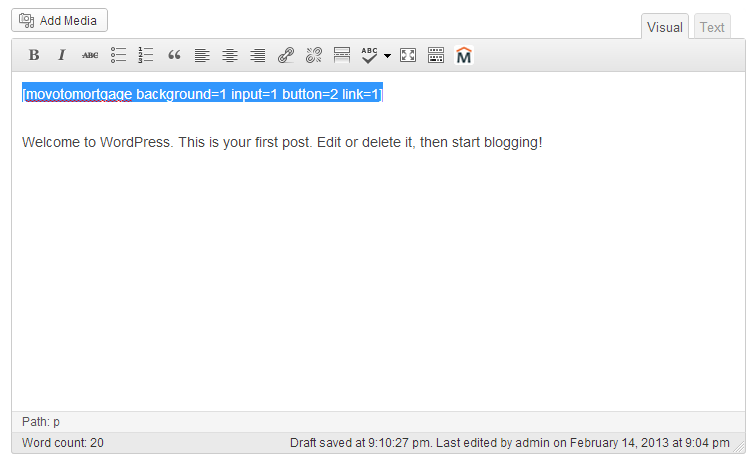
Task: Click the Movoto mortgage shortcode icon
Action: [464, 56]
